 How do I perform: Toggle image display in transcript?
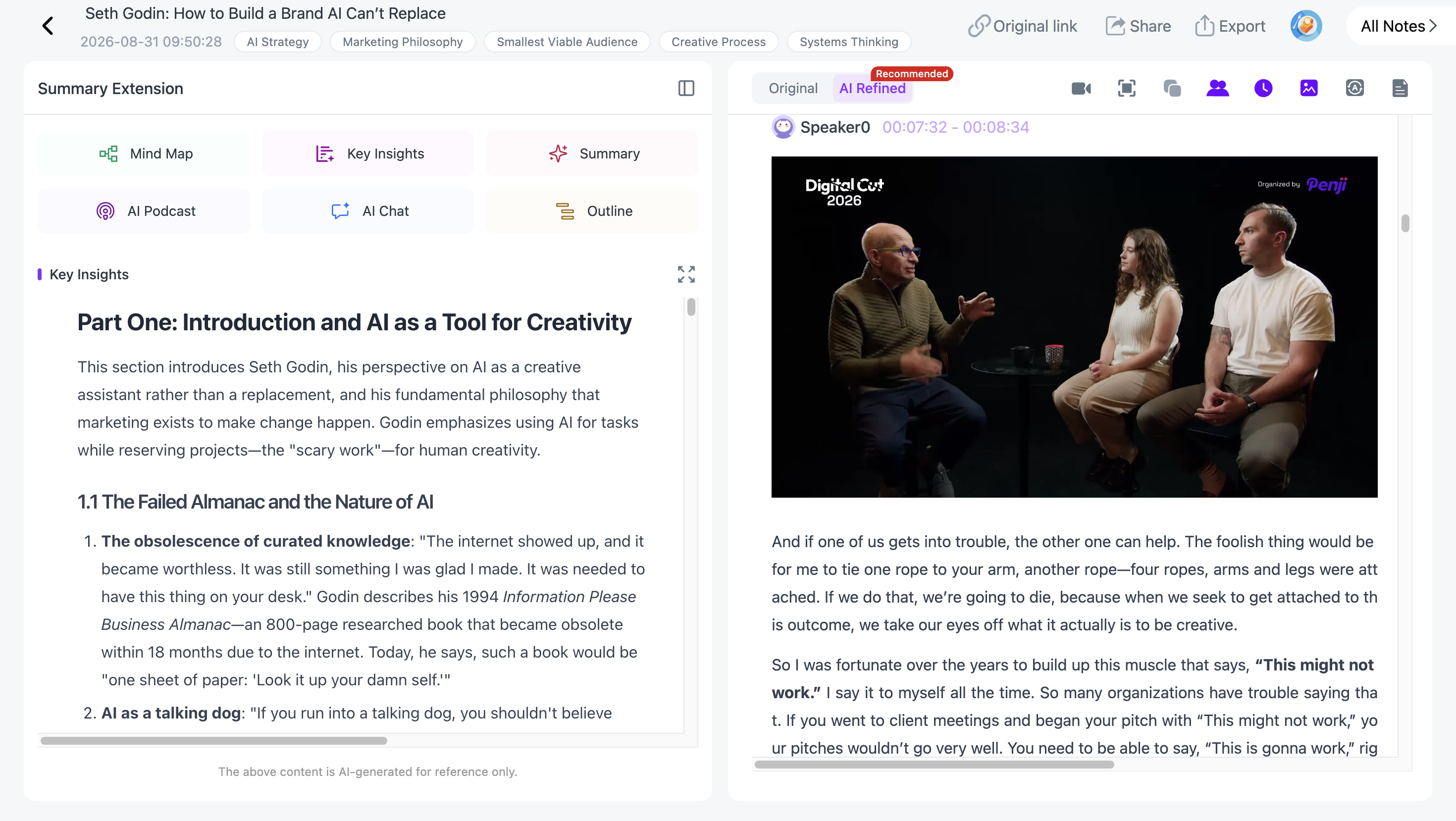pyautogui.click(x=1309, y=88)
